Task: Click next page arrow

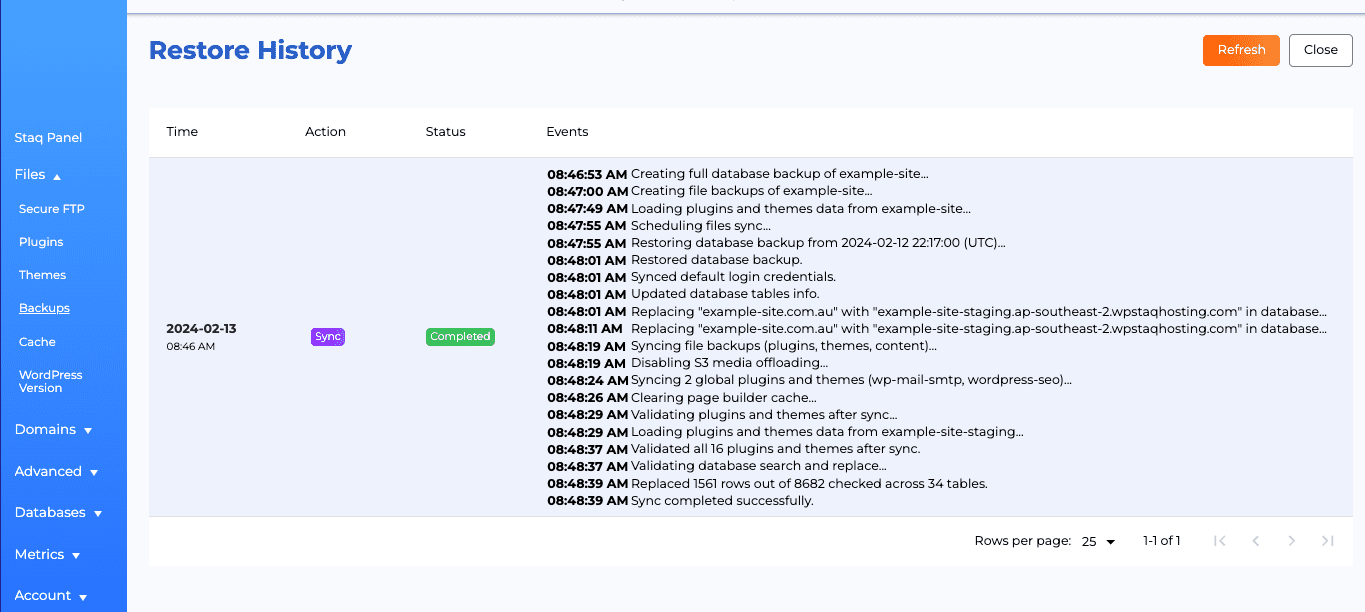Action: pos(1291,541)
